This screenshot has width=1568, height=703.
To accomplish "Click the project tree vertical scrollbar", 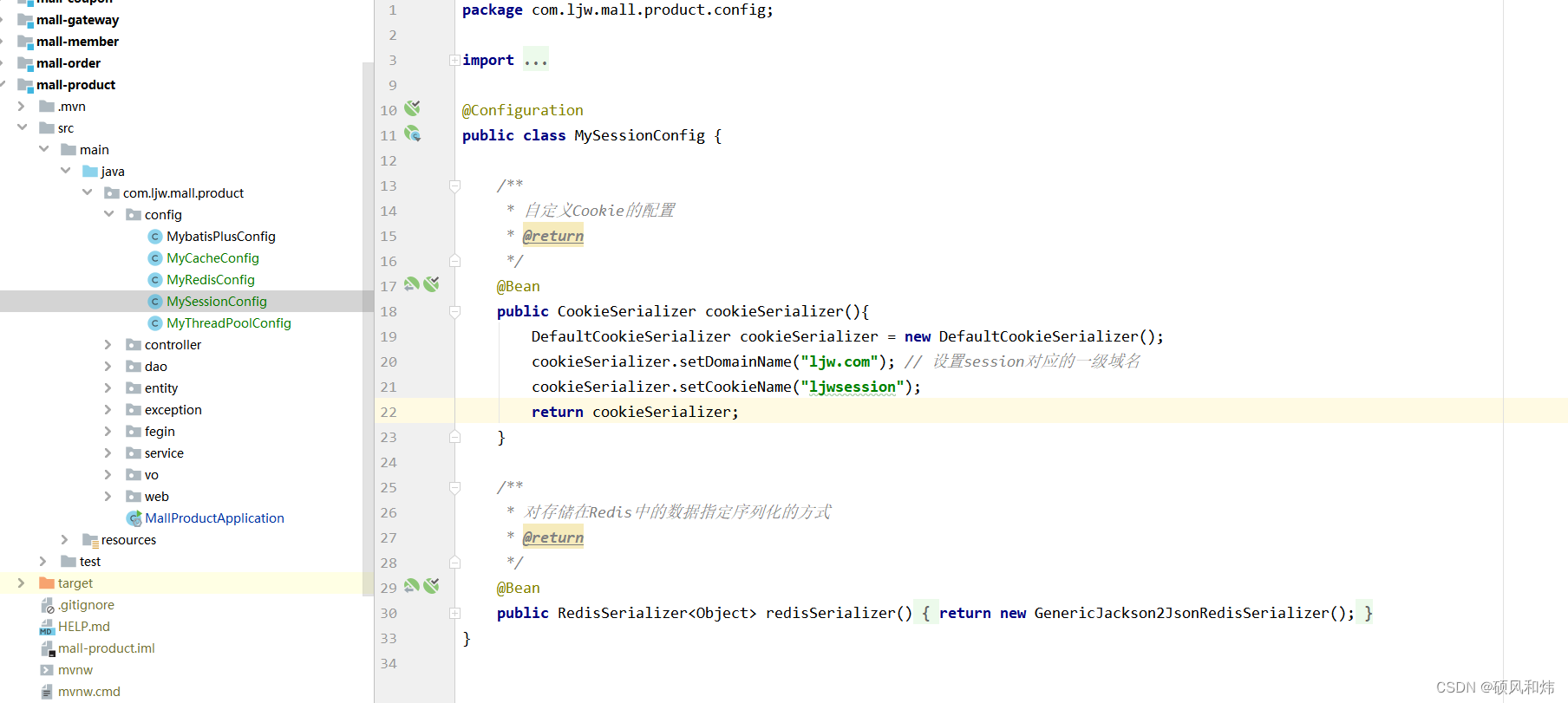I will pyautogui.click(x=368, y=328).
